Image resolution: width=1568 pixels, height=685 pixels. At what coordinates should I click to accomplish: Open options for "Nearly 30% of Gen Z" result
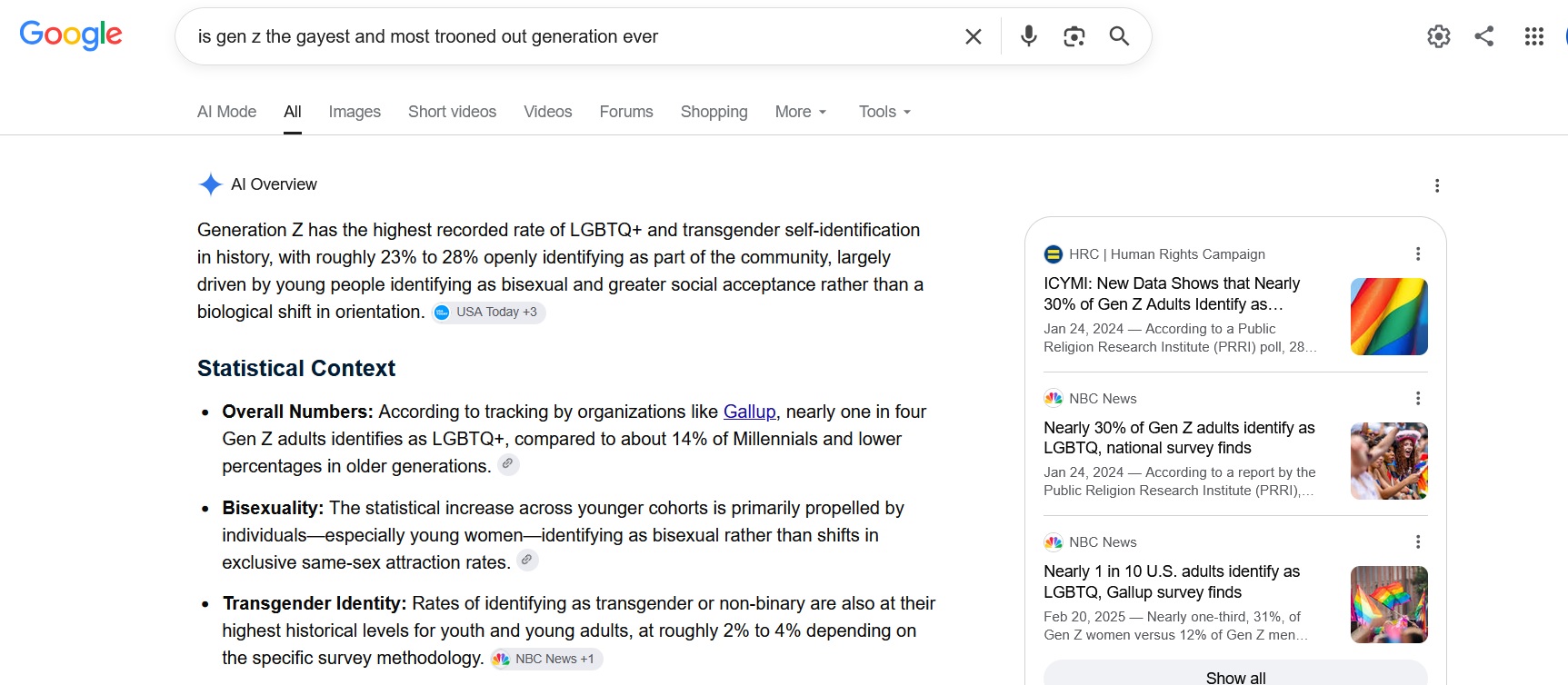click(1417, 398)
